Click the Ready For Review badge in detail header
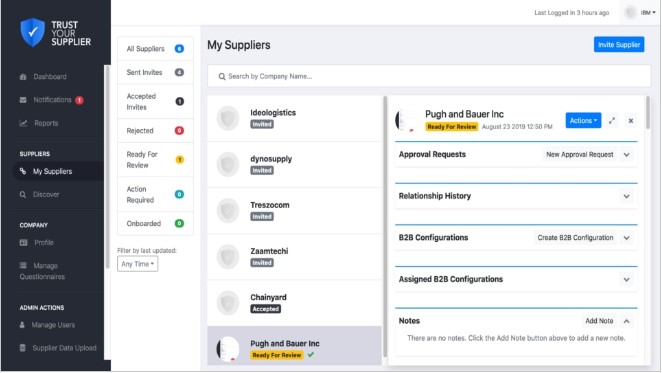Image resolution: width=662 pixels, height=373 pixels. click(451, 127)
